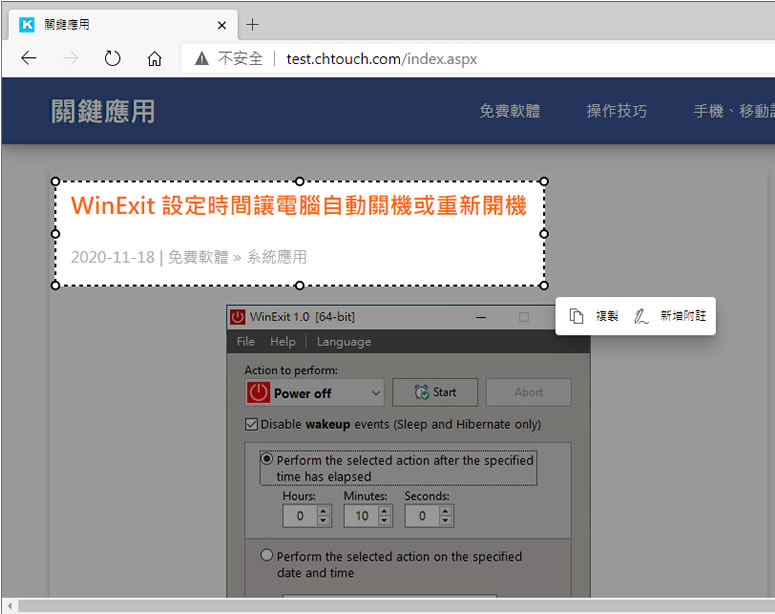Increase Minutes with up spinner arrow
Image resolution: width=775 pixels, height=614 pixels.
point(385,511)
